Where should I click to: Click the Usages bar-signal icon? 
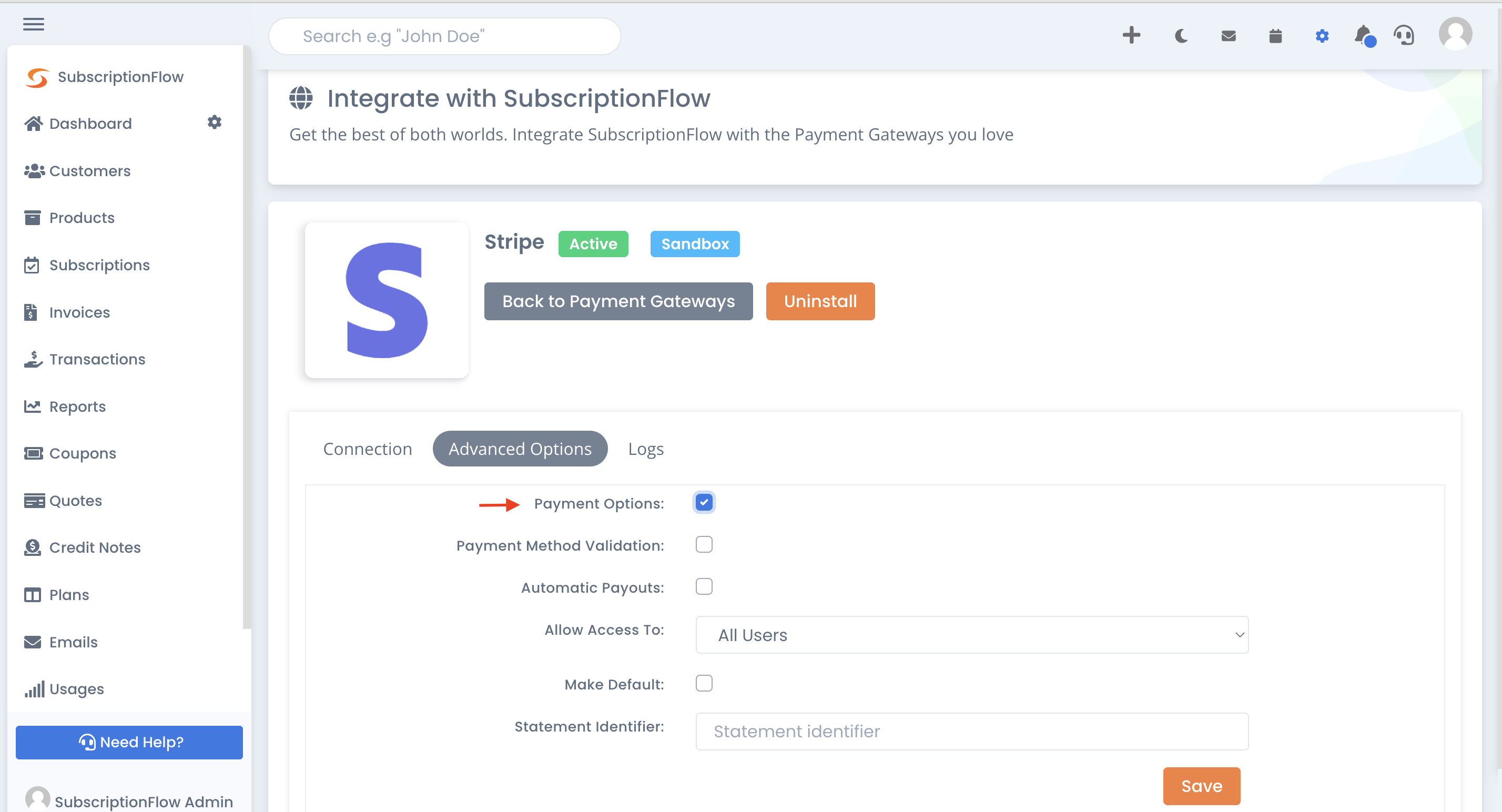34,689
